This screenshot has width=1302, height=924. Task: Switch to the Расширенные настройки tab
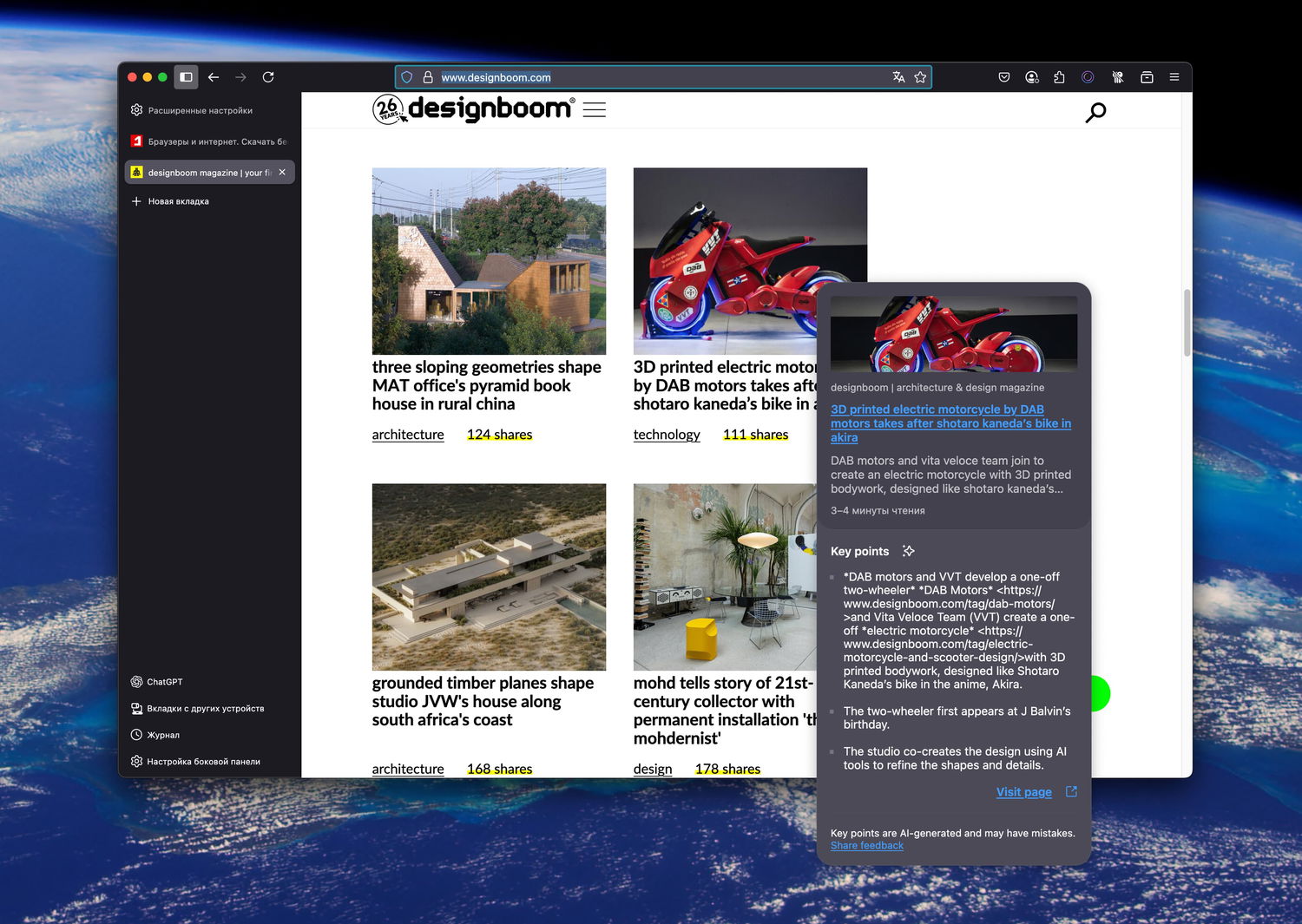[210, 110]
